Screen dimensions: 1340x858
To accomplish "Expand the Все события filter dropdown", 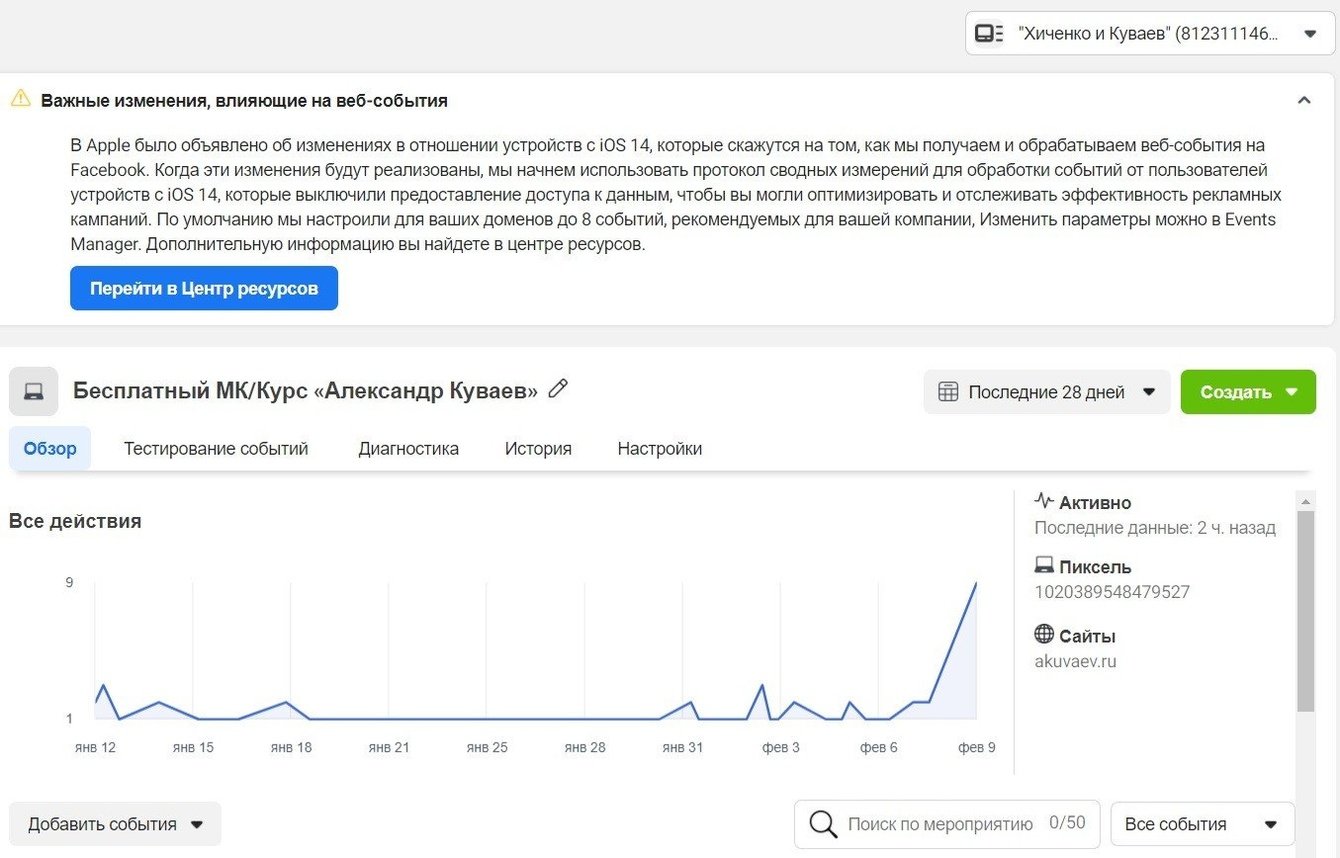I will (1202, 824).
